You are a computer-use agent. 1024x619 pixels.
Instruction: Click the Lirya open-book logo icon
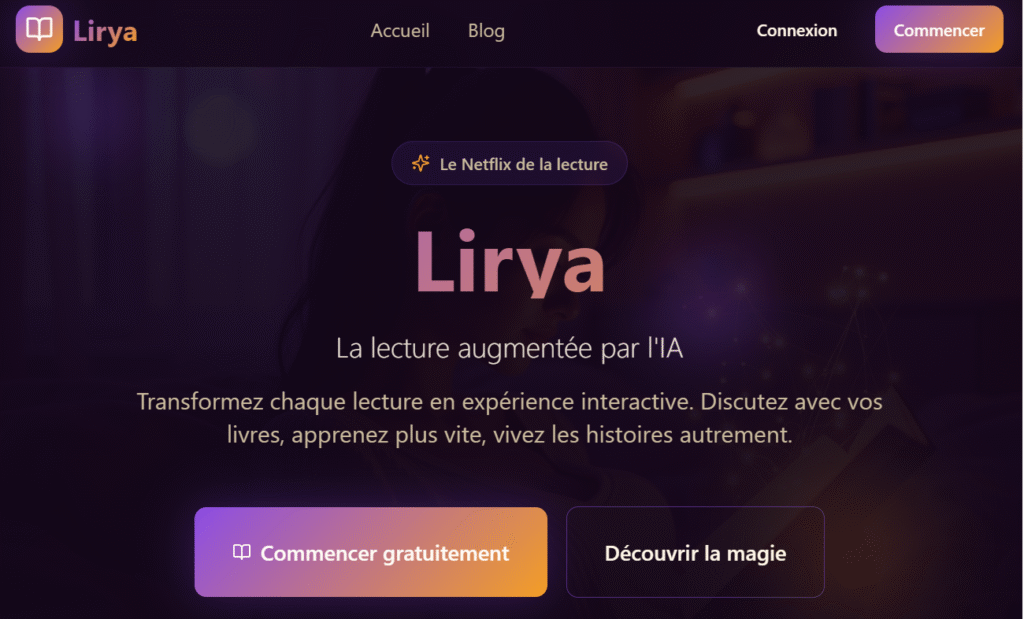(x=39, y=29)
